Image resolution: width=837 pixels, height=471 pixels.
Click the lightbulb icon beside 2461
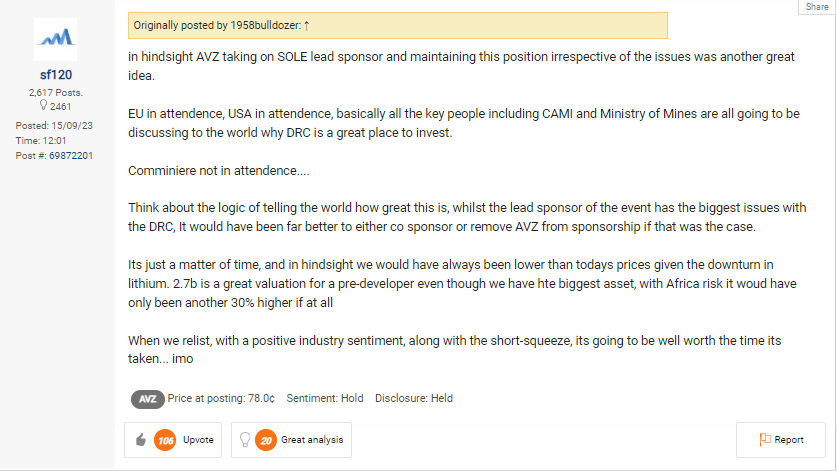pos(43,105)
